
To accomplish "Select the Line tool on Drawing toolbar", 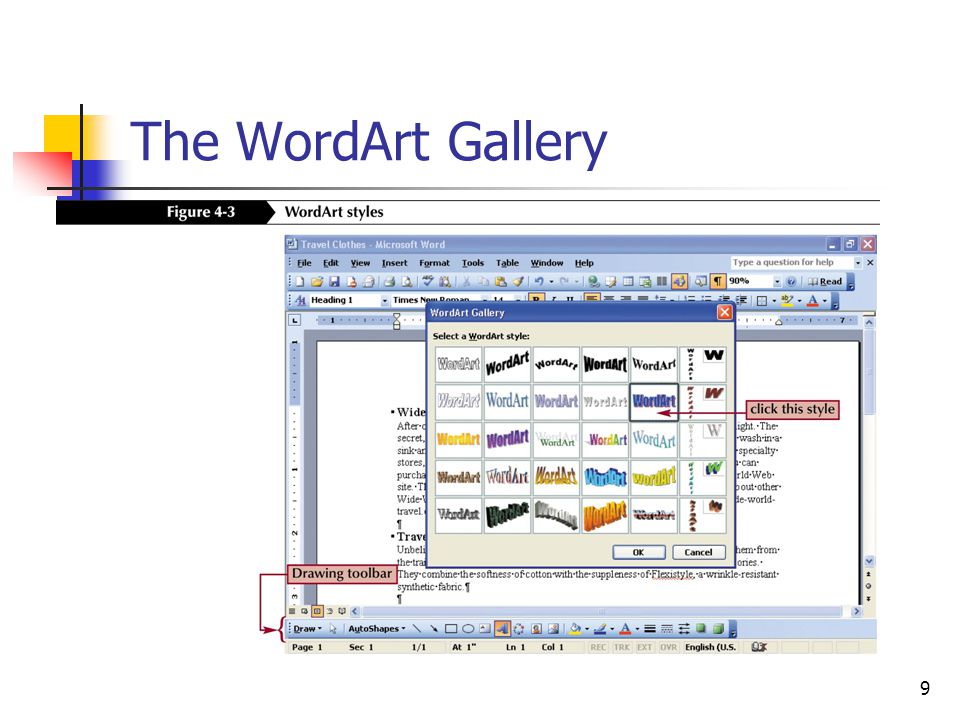I will click(x=417, y=629).
